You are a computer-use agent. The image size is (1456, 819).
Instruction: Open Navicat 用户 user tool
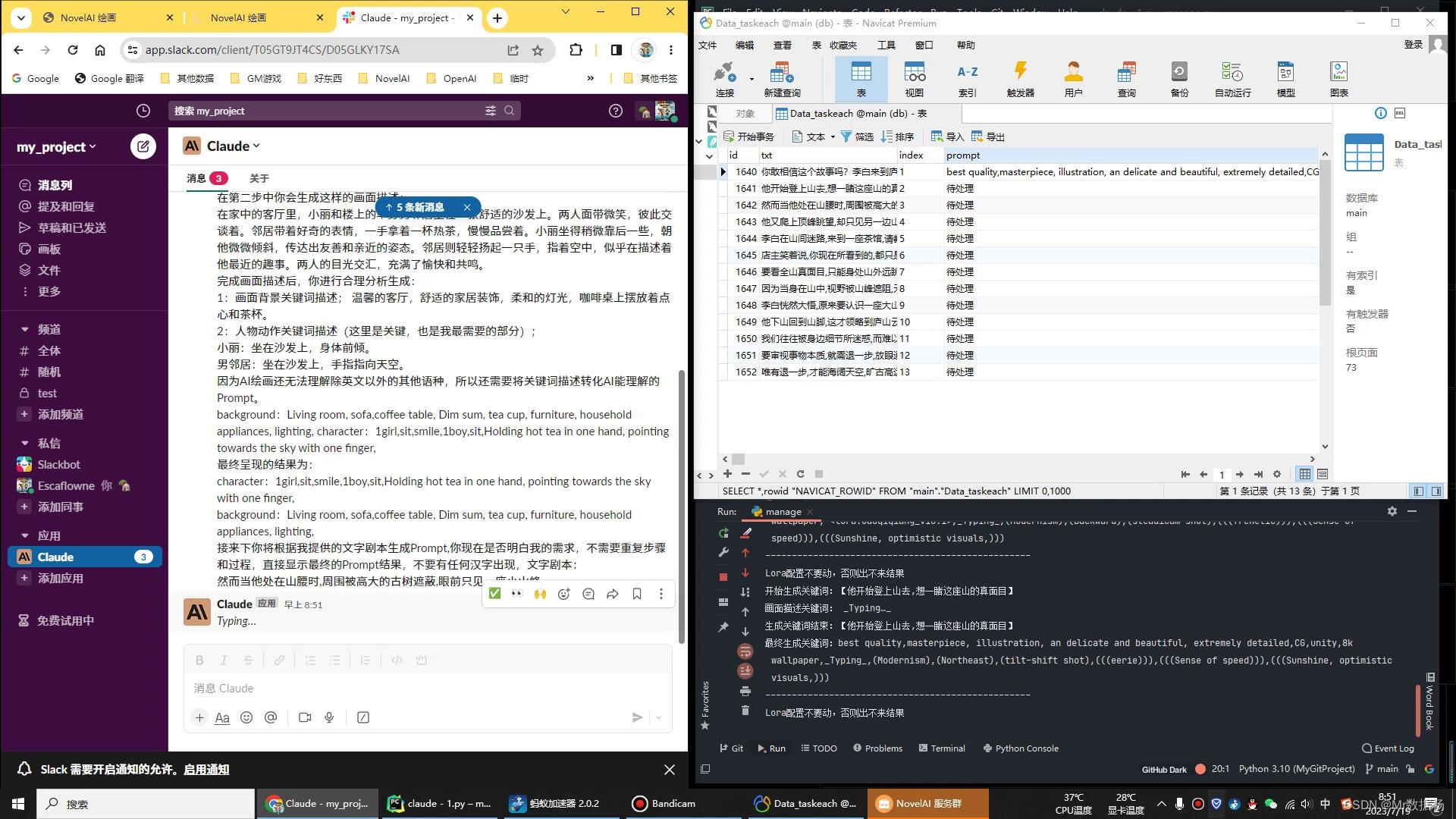tap(1074, 79)
